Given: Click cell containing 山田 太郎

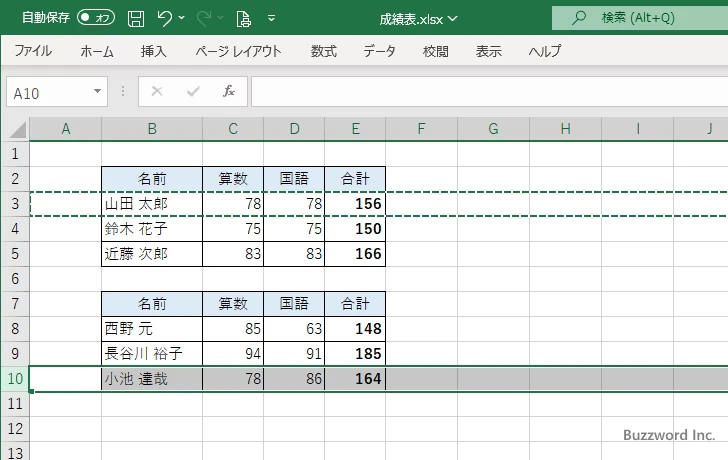Looking at the screenshot, I should pos(152,204).
